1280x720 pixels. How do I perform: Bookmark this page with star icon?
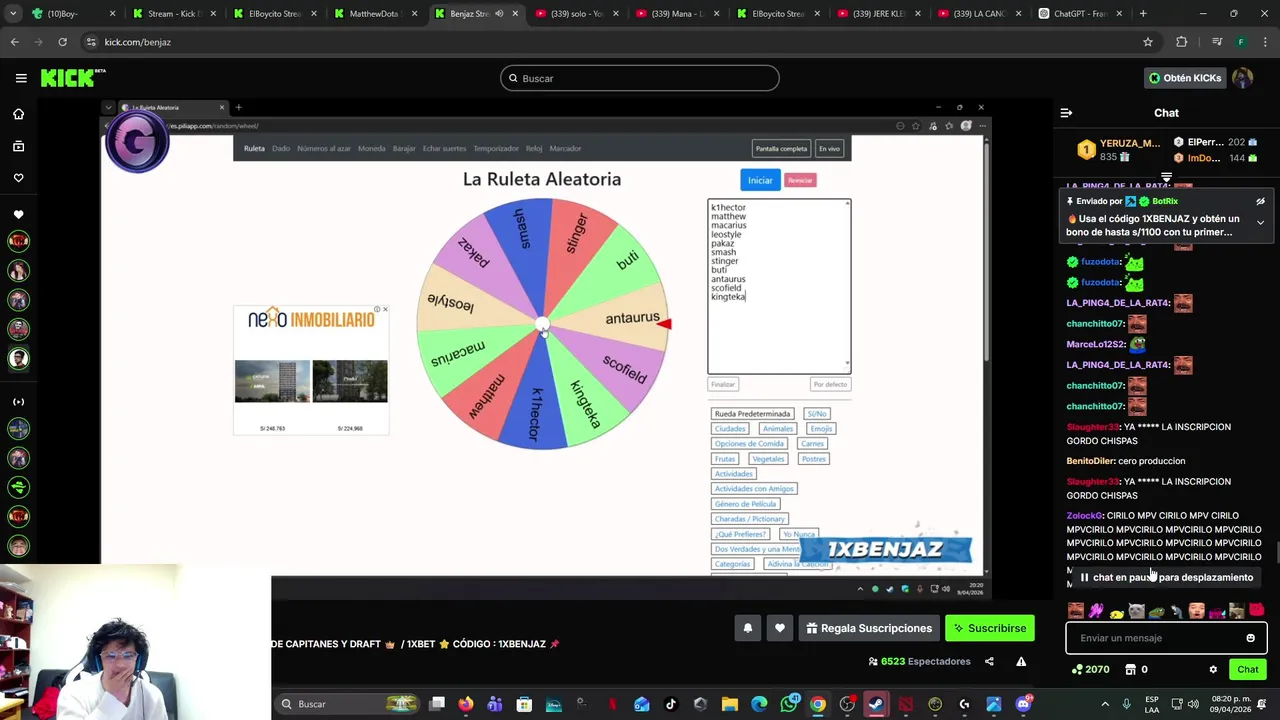coord(1148,42)
